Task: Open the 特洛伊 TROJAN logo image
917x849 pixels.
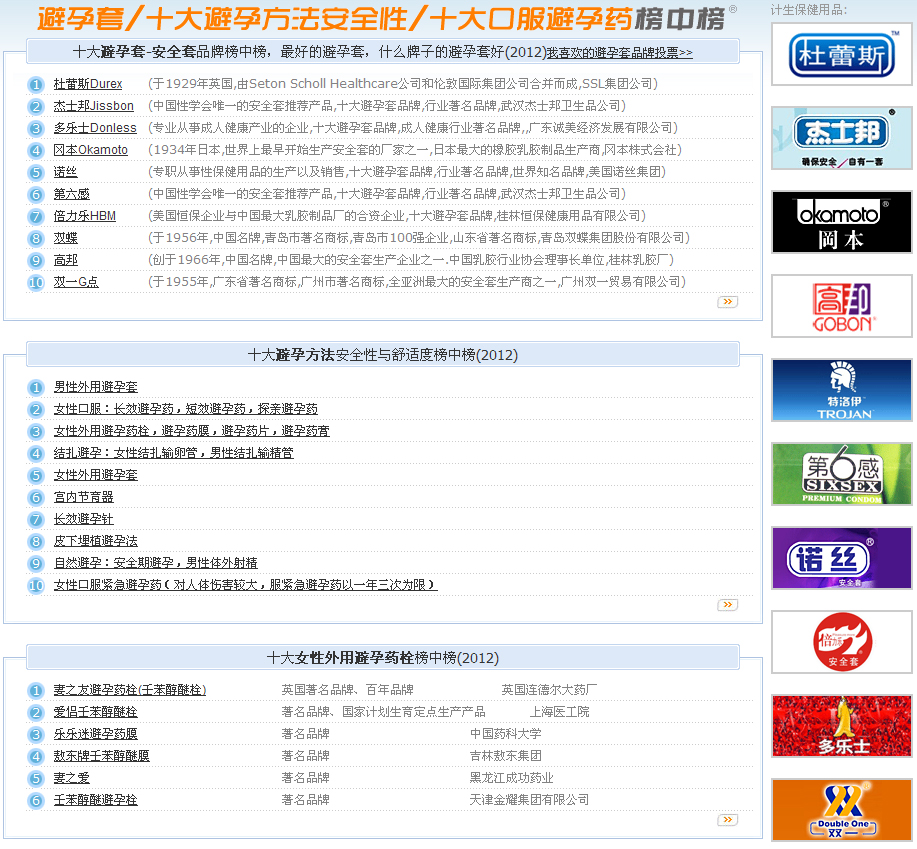Action: 842,390
